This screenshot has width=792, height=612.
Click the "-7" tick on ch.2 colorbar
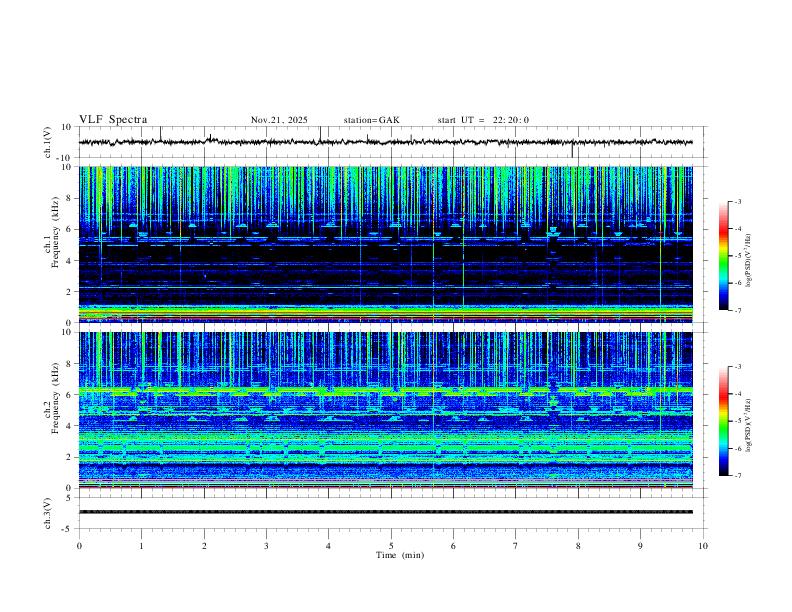tap(737, 476)
